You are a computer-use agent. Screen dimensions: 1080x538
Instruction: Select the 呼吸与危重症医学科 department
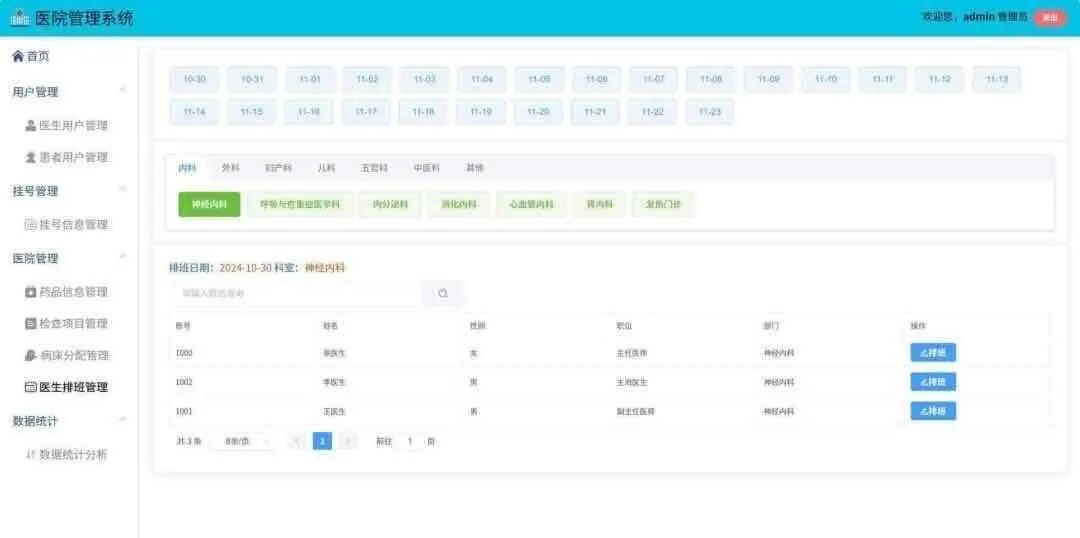pyautogui.click(x=300, y=205)
